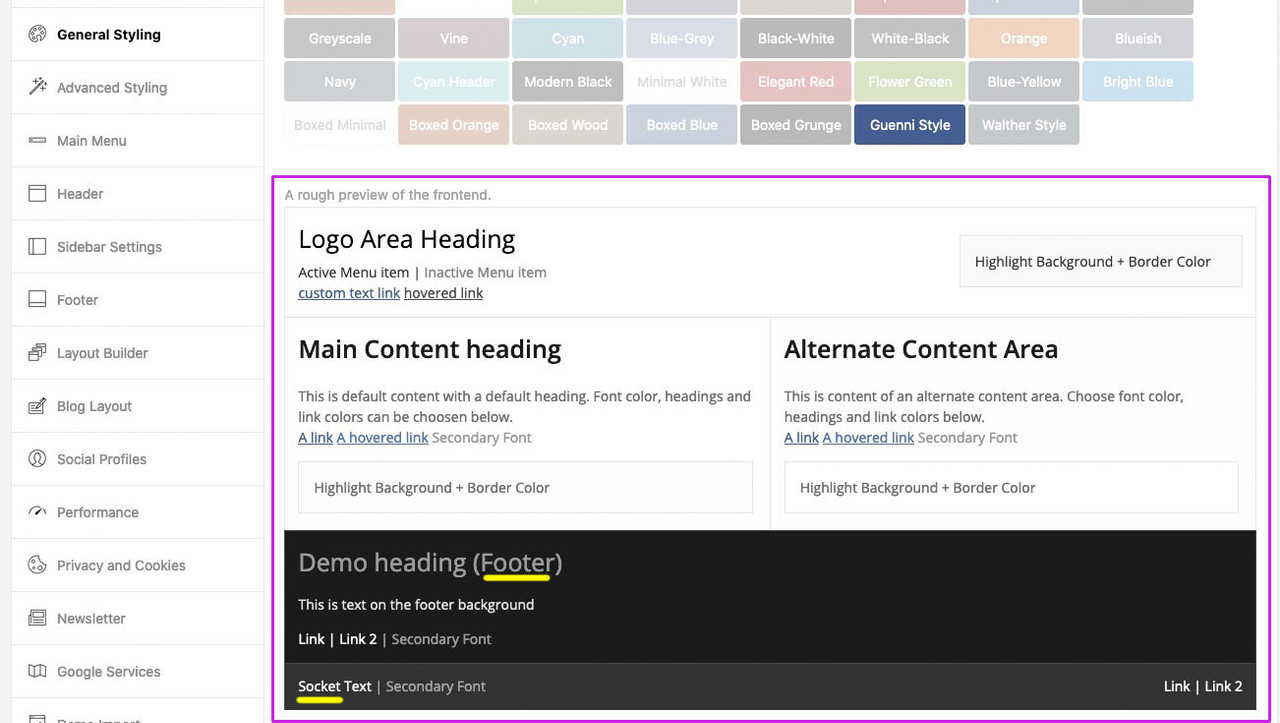The image size is (1280, 723).
Task: Choose the Walther Style scheme
Action: click(x=1024, y=125)
